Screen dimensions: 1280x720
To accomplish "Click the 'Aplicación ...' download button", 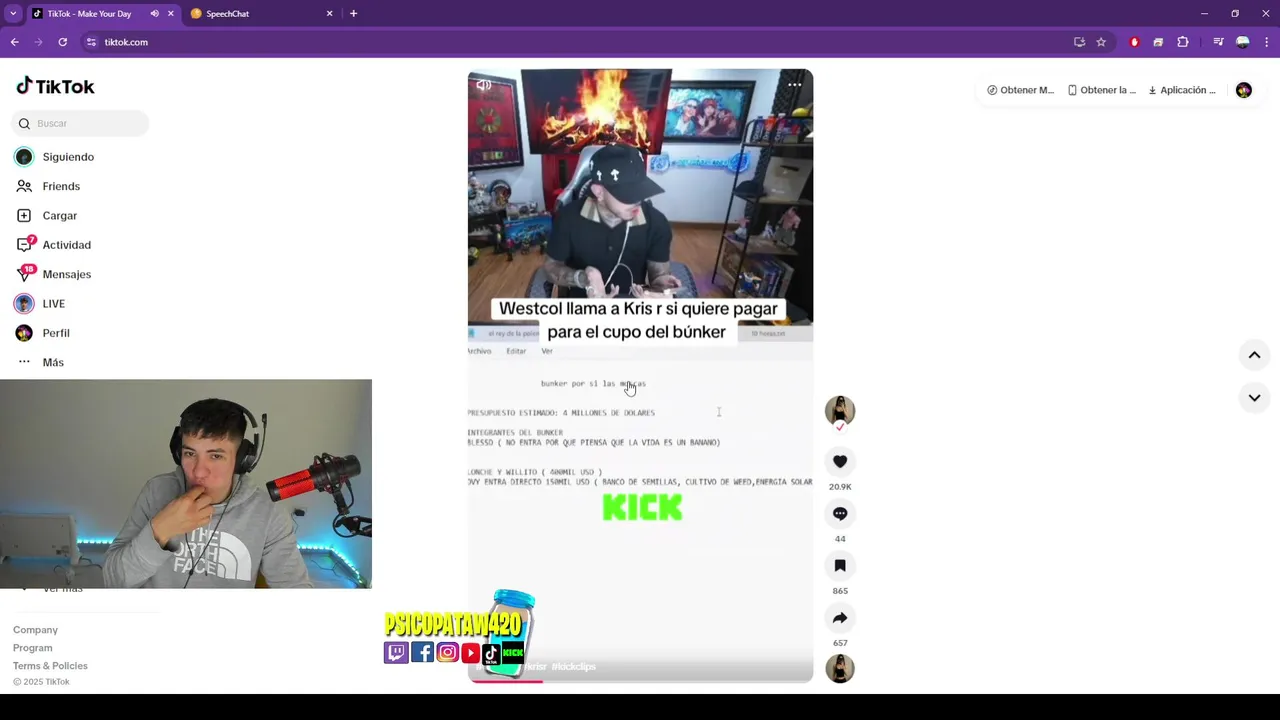I will (1182, 90).
